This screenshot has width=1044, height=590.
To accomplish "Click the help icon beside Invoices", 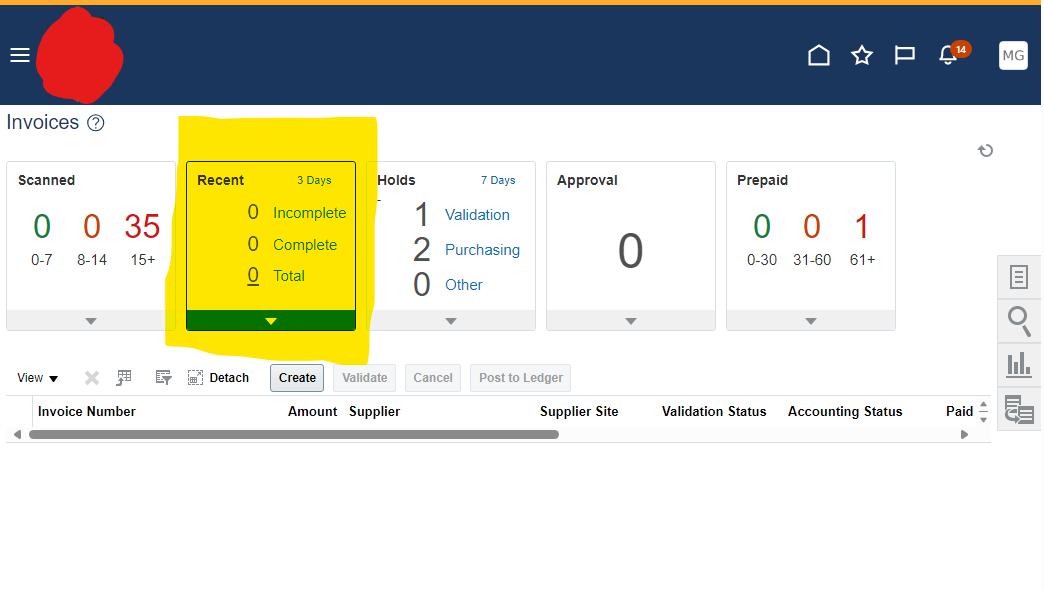I will pos(95,122).
